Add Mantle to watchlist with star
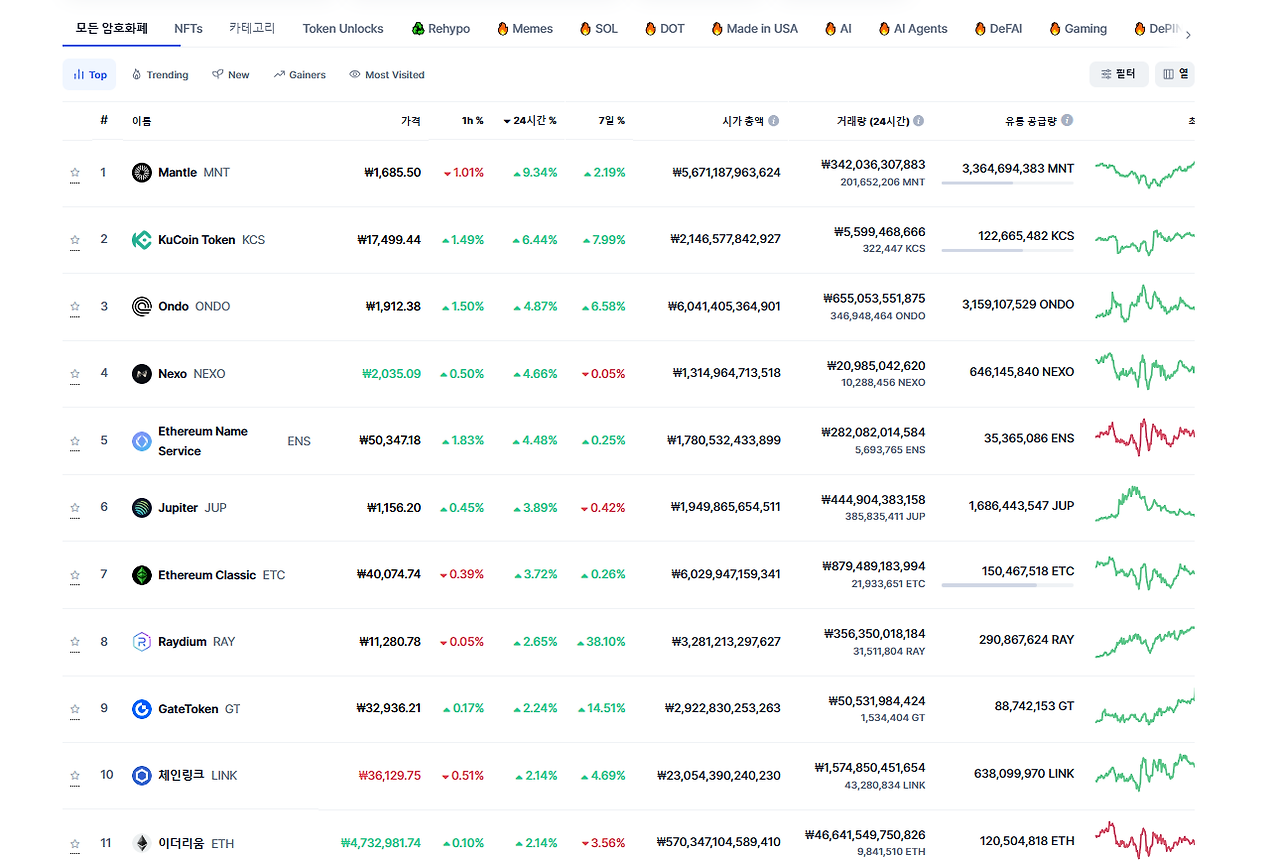 (x=75, y=173)
